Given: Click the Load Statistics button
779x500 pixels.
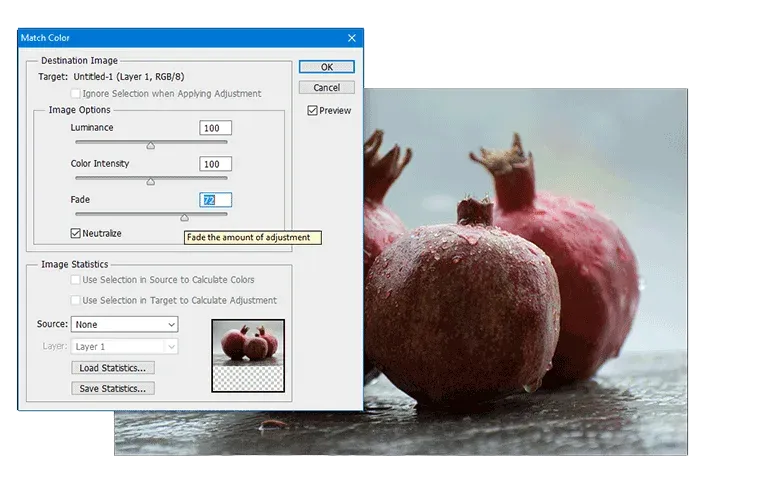Looking at the screenshot, I should [x=113, y=368].
